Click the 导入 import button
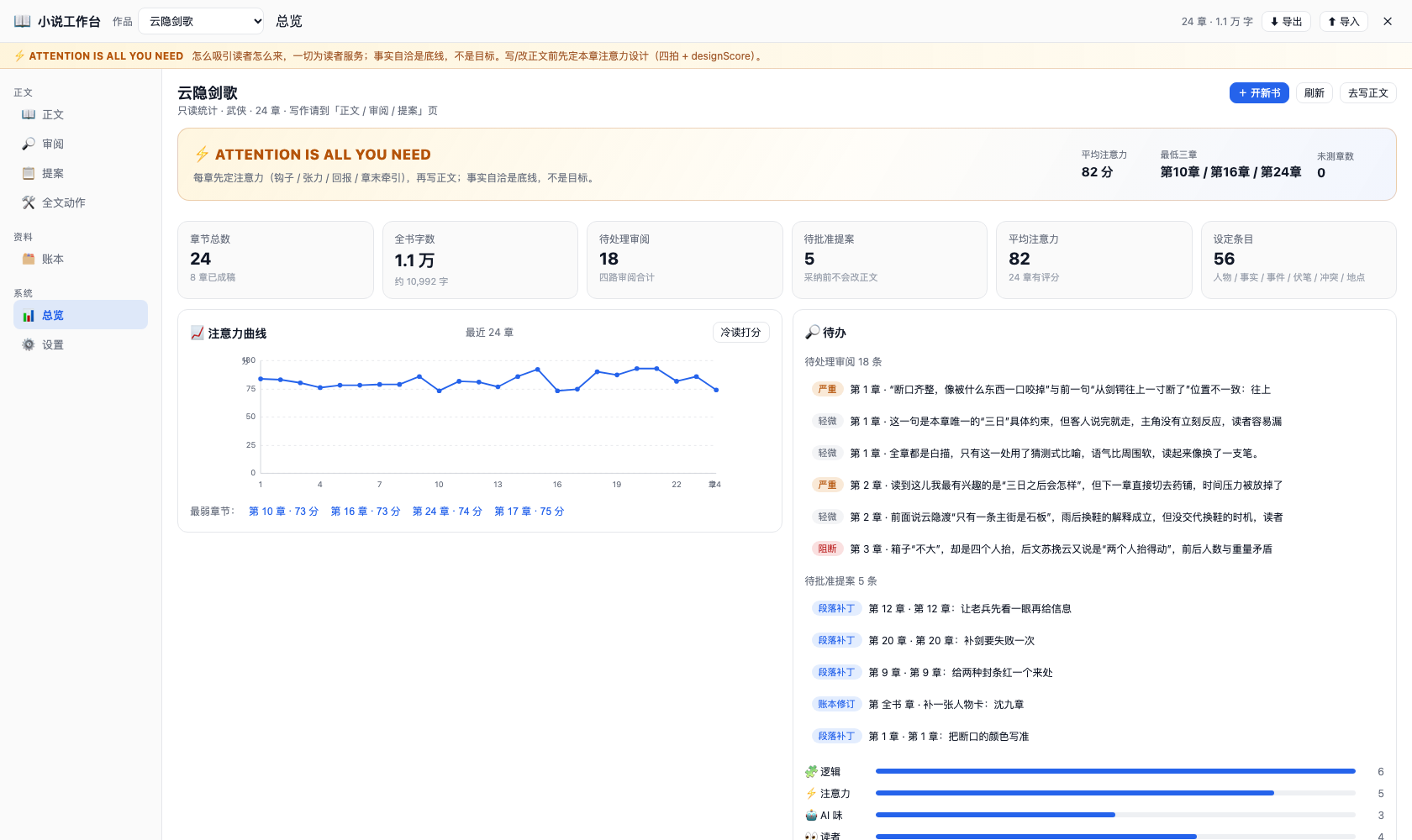Viewport: 1412px width, 840px height. pos(1344,21)
